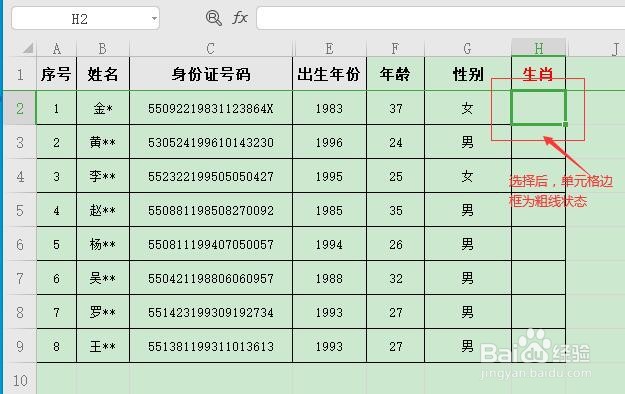
Task: Select column C header
Action: [x=211, y=49]
